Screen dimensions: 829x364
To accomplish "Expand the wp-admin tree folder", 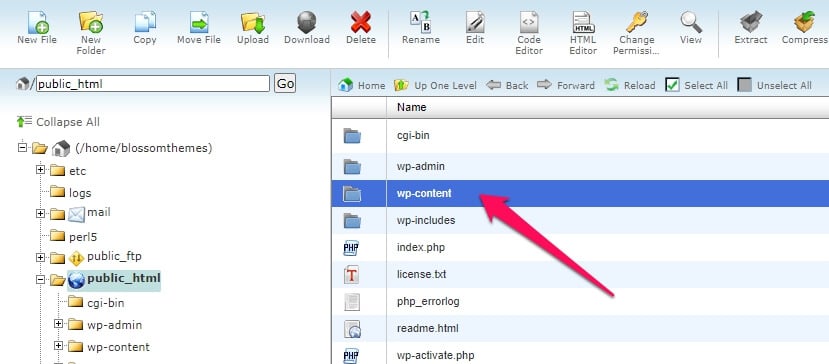I will tap(58, 324).
